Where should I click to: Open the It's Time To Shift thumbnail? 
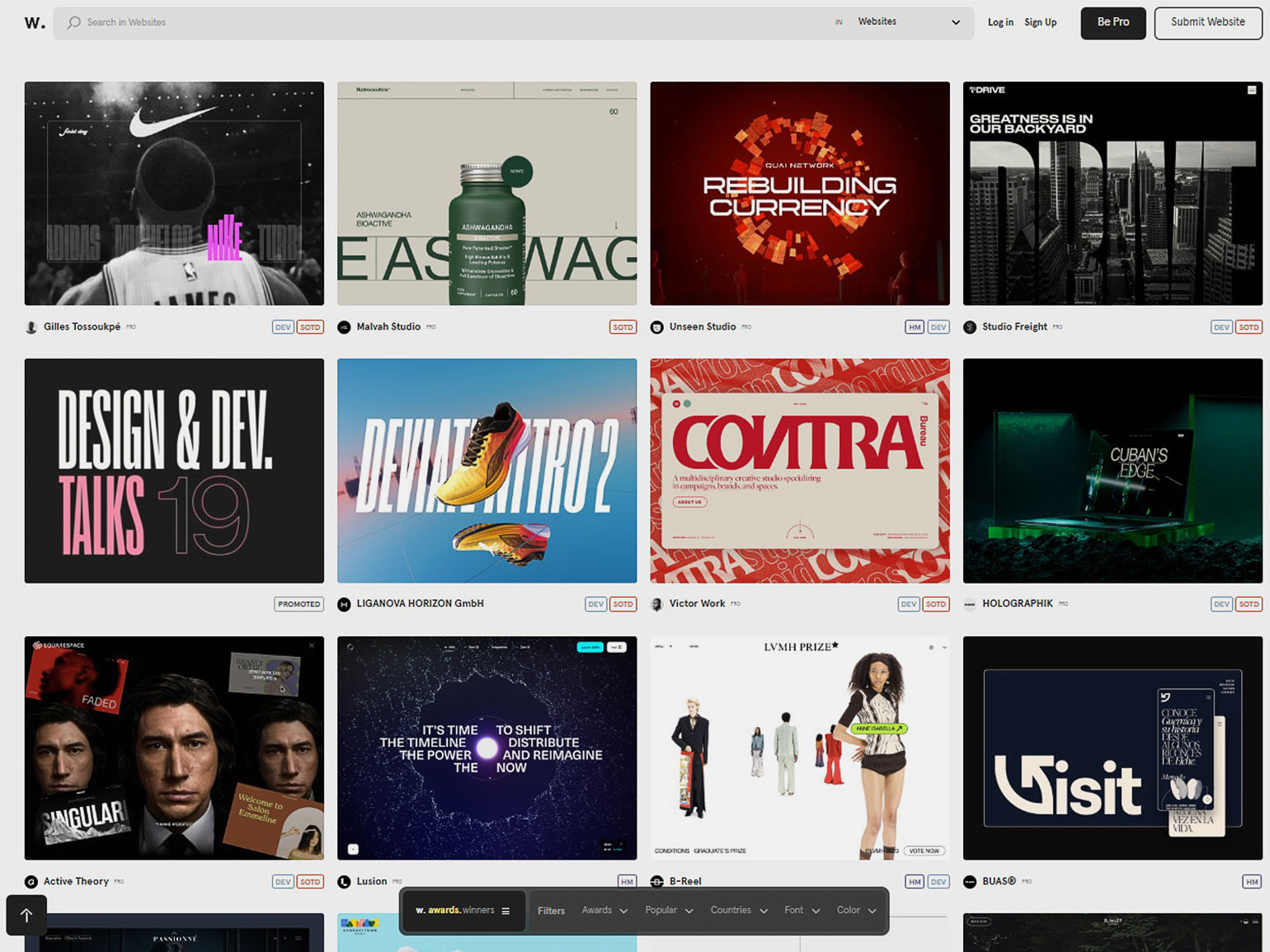[x=487, y=748]
